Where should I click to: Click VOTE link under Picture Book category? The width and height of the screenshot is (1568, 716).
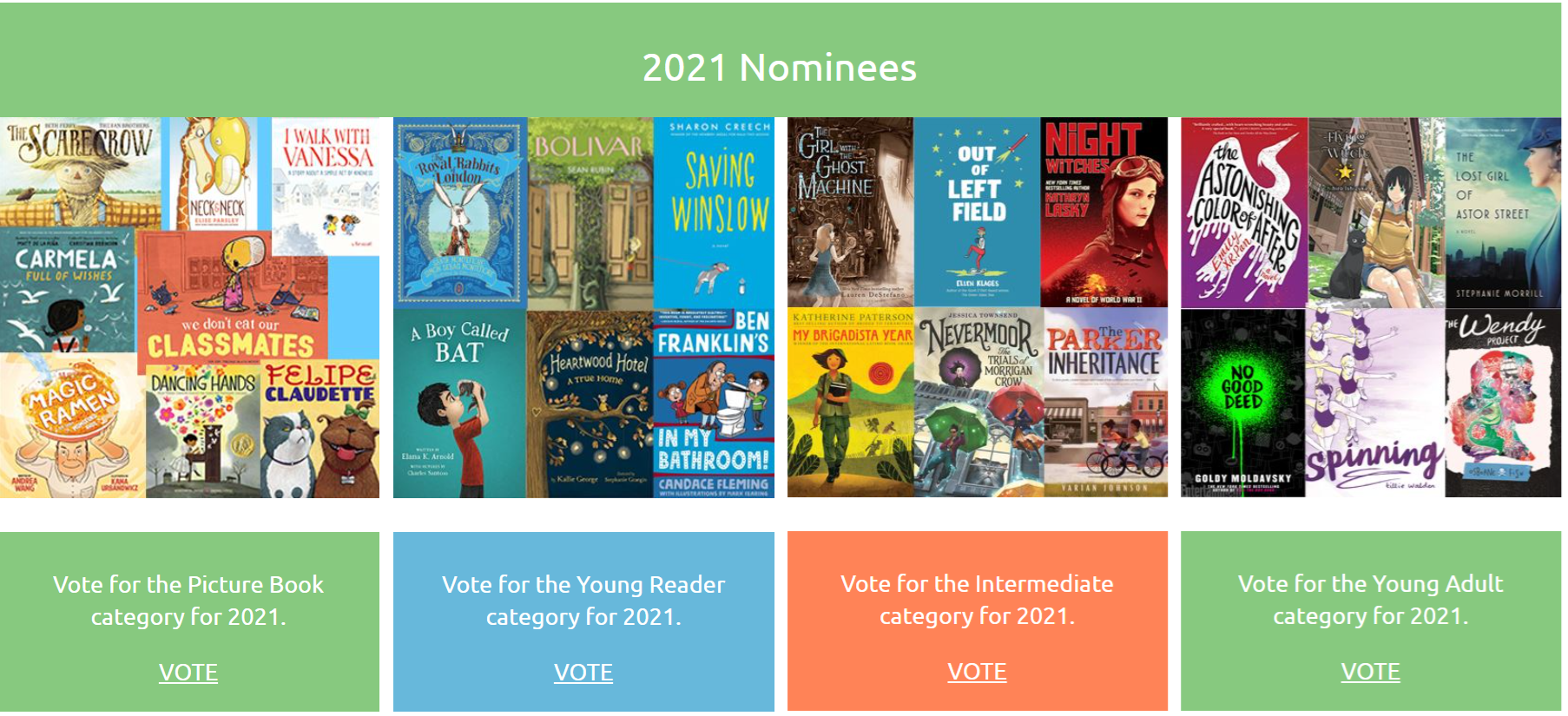click(188, 673)
